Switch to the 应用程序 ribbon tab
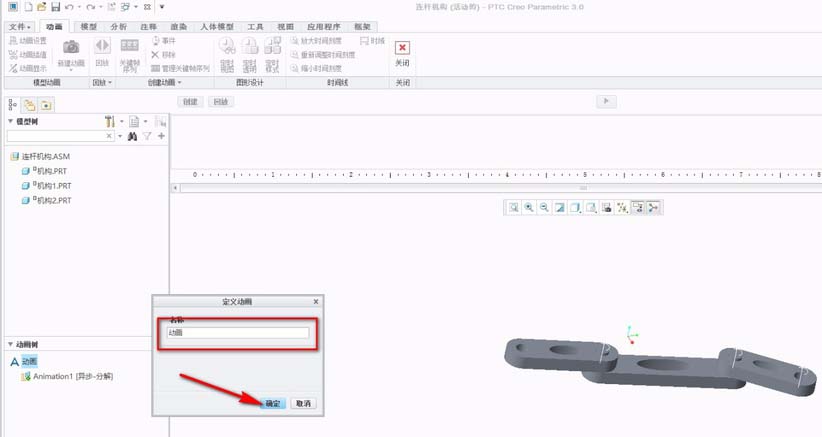The height and width of the screenshot is (437, 822). 324,26
